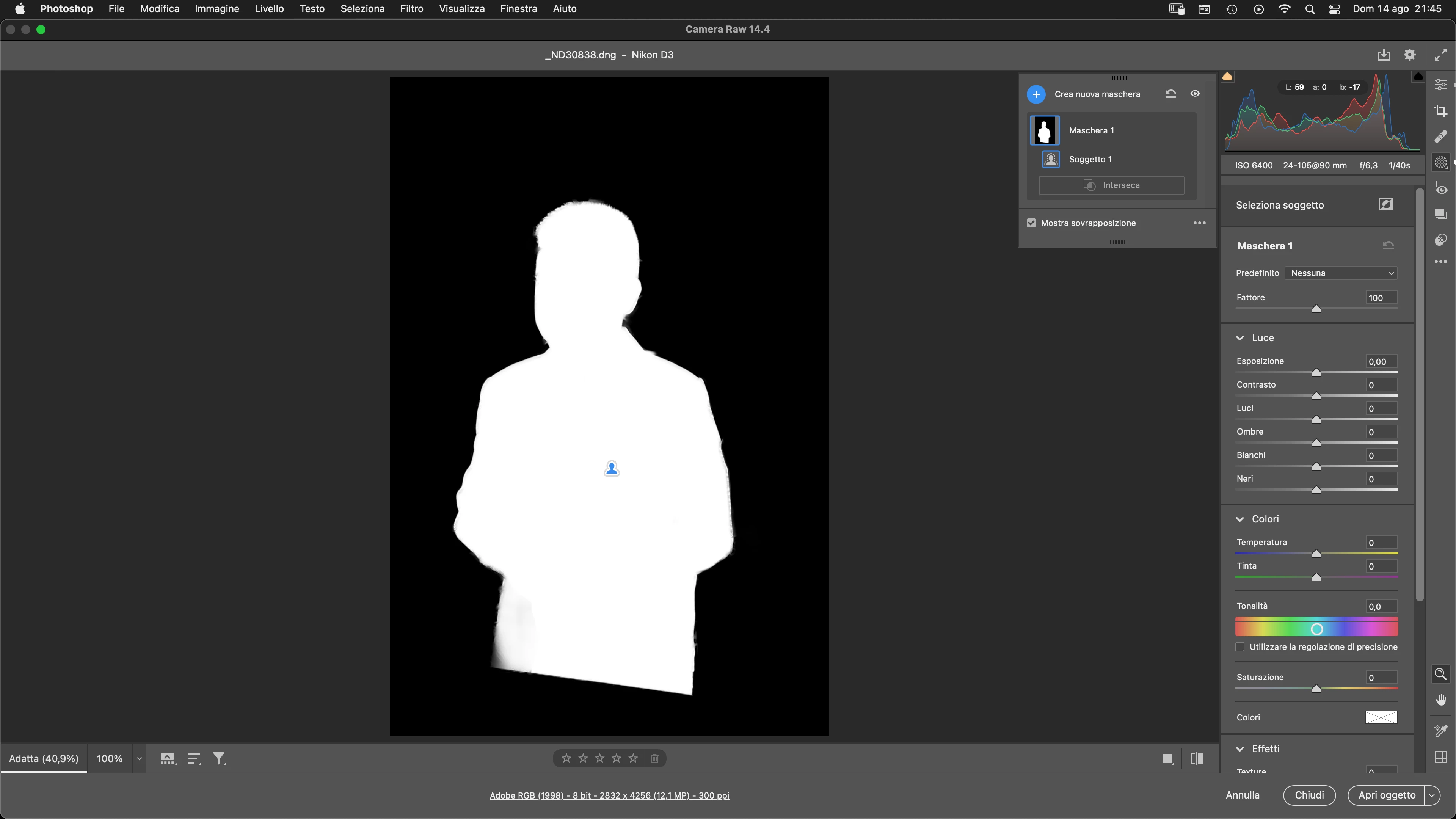Select the Hand tool
1456x819 pixels.
(1441, 700)
